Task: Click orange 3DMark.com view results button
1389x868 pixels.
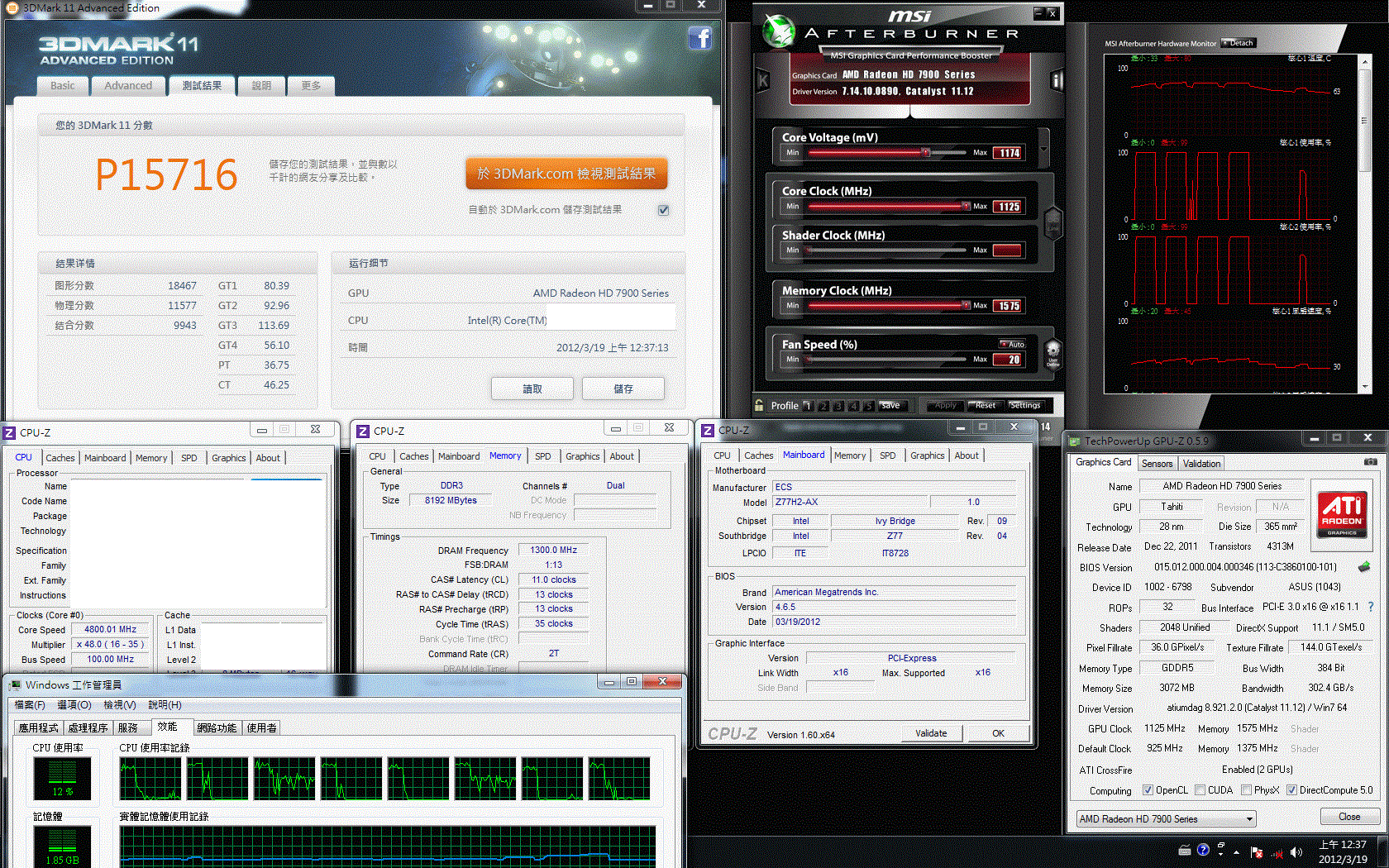Action: click(x=566, y=174)
